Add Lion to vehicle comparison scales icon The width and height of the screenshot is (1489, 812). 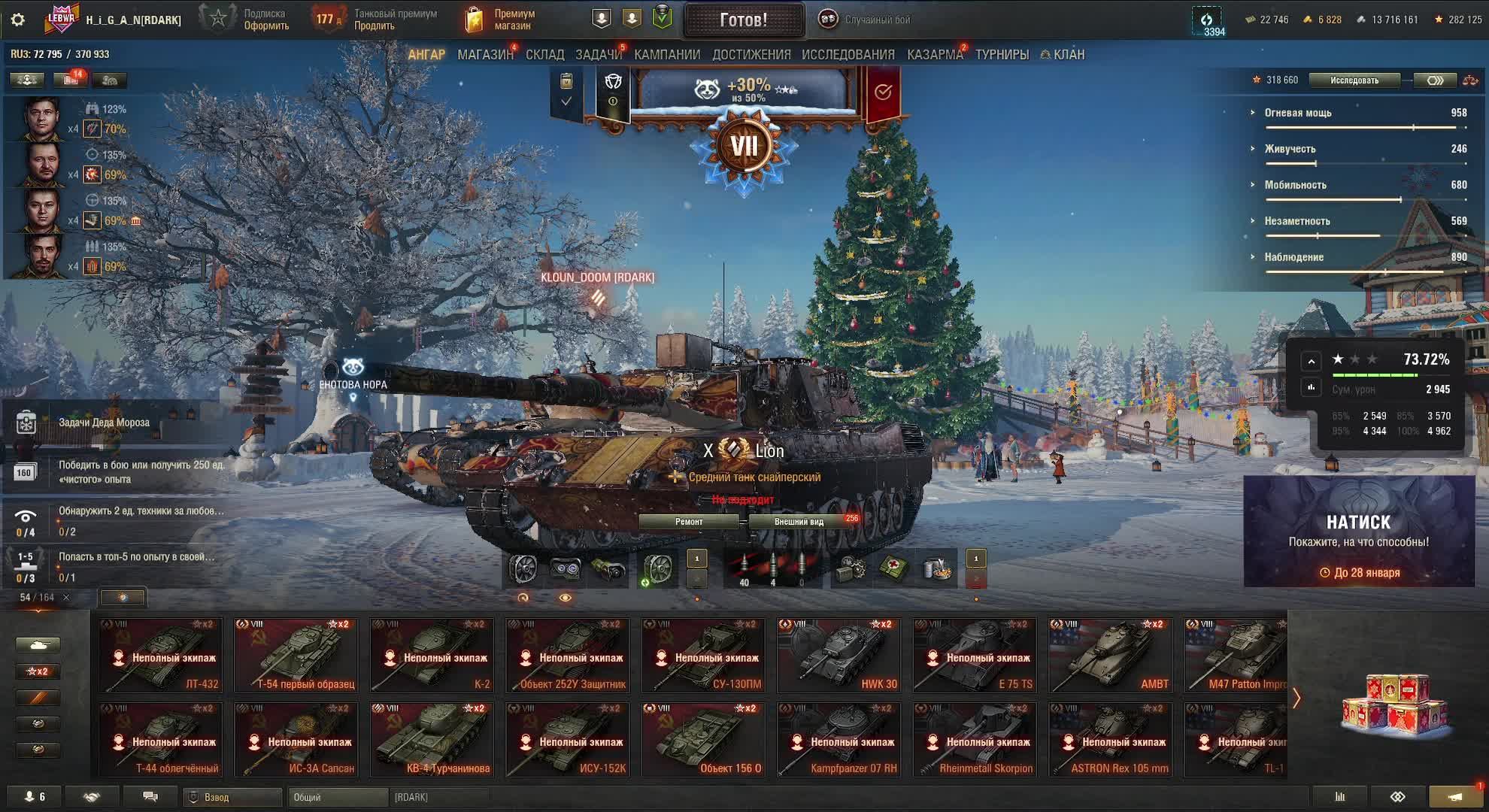point(1470,80)
